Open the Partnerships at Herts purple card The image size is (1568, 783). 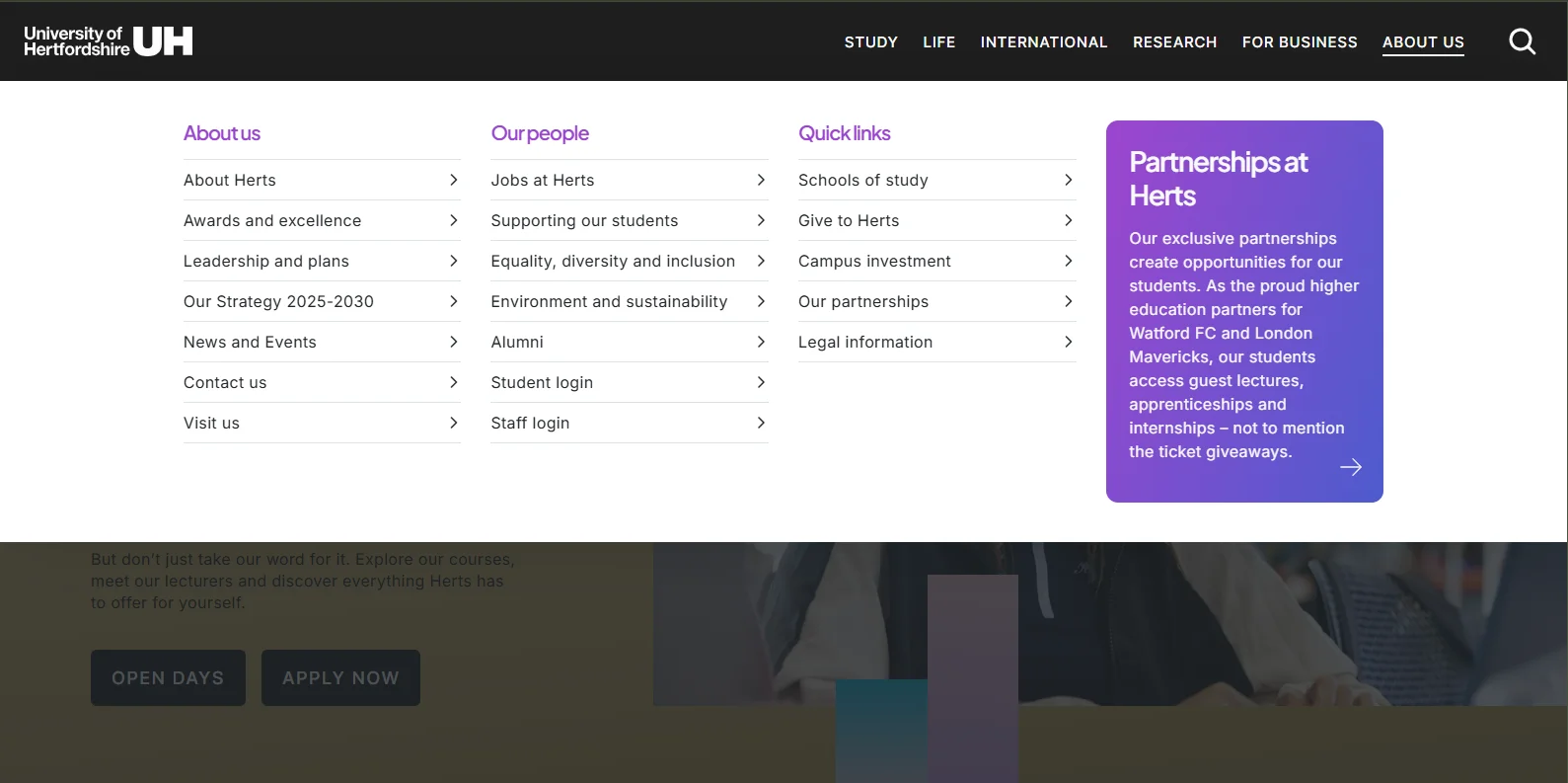1244,311
